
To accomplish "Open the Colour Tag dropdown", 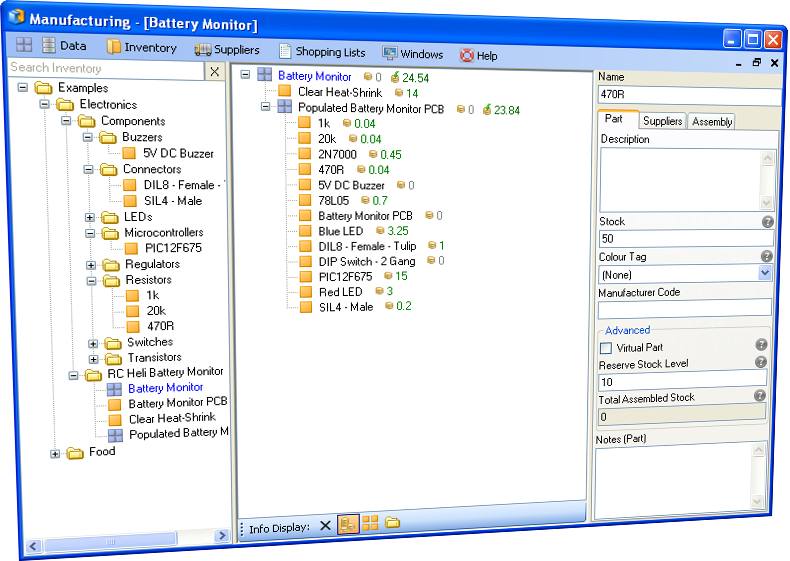I will pos(765,272).
